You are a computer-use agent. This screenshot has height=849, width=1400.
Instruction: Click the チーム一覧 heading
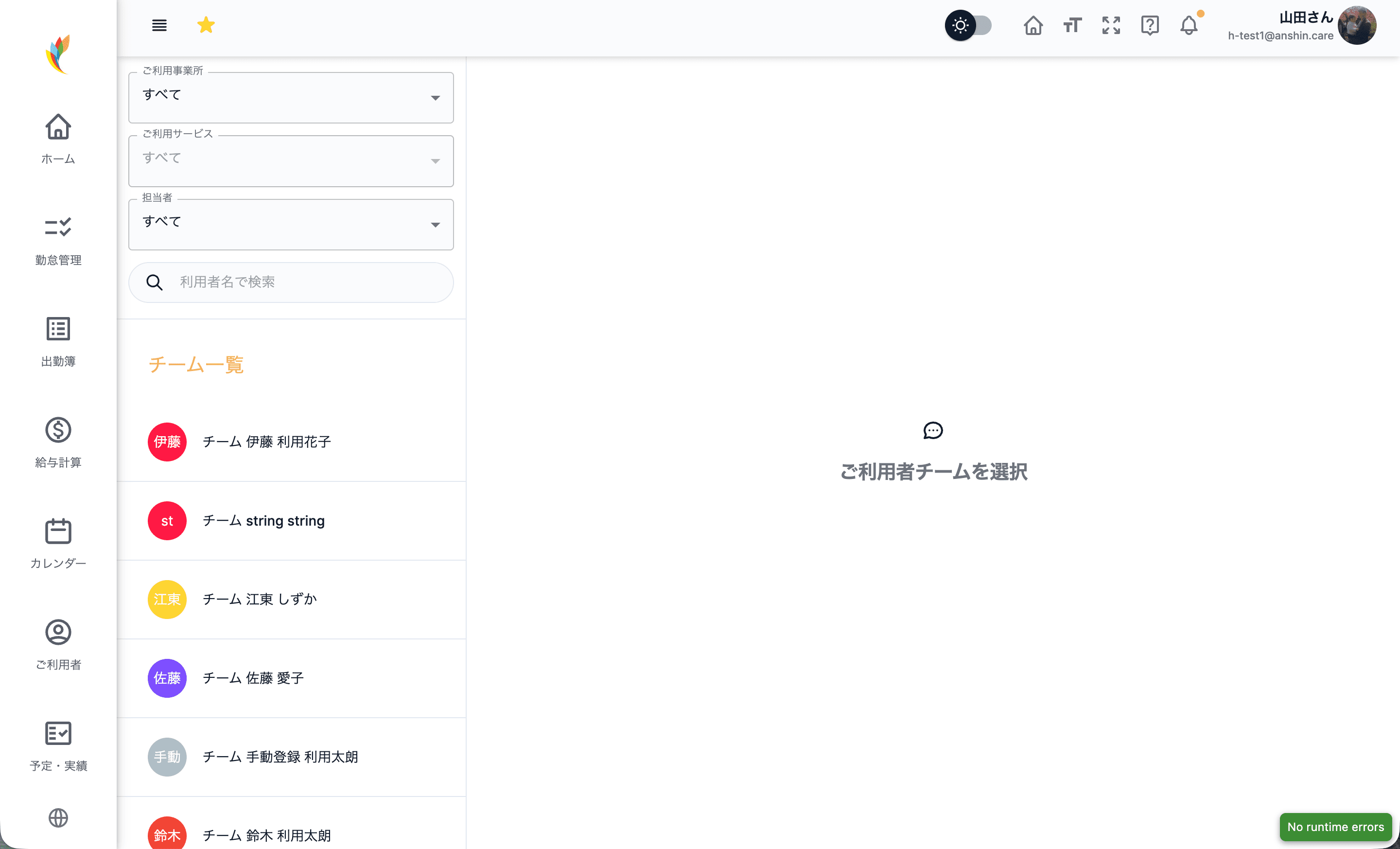coord(196,365)
